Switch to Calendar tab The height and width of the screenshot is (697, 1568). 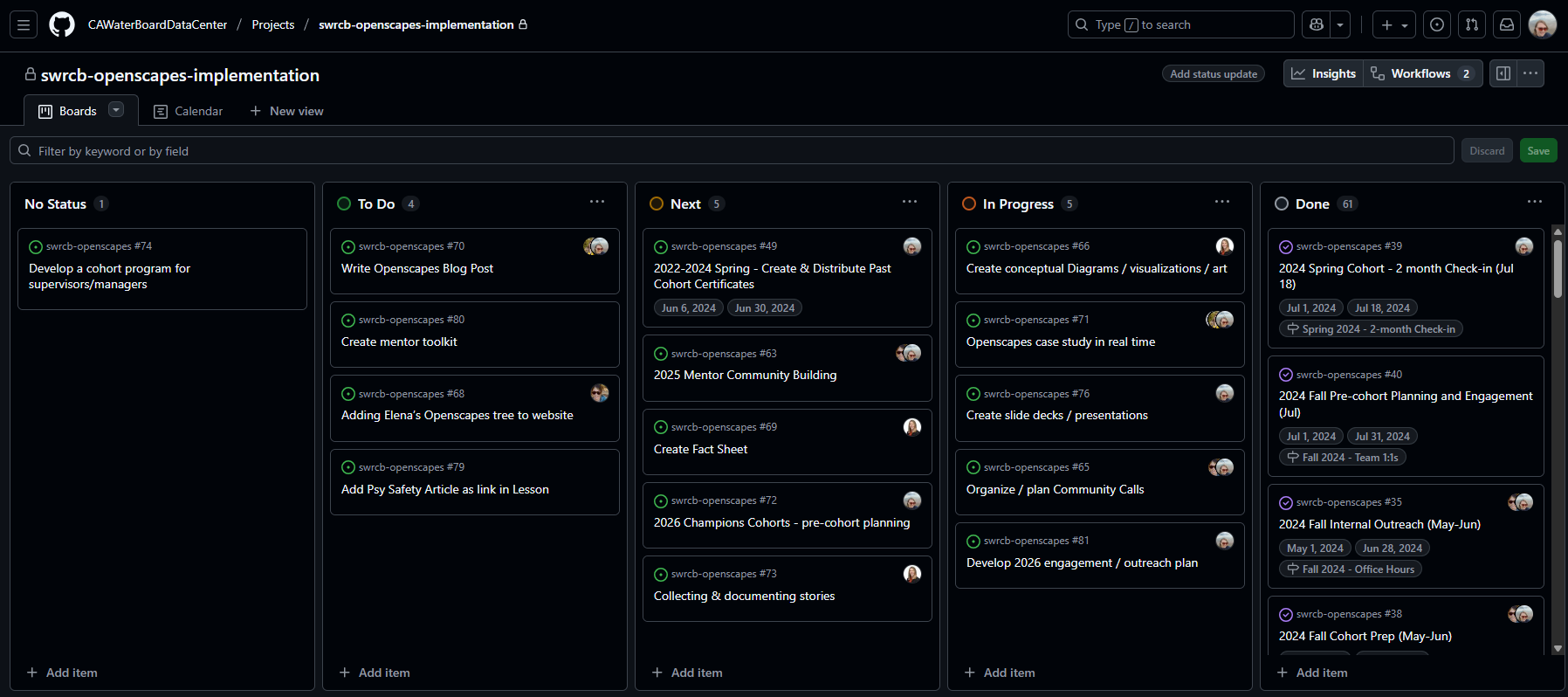(189, 111)
